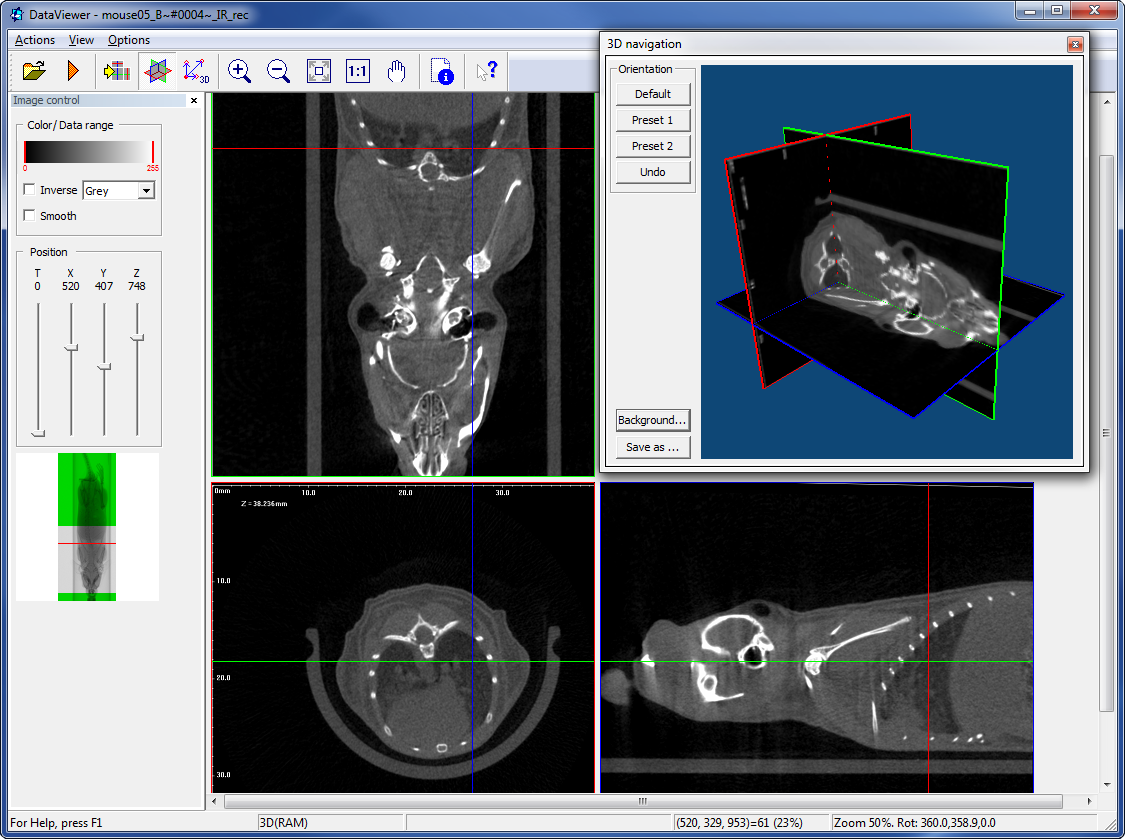The image size is (1125, 839).
Task: Click the yellow Play arrow on the toolbar
Action: [x=71, y=70]
